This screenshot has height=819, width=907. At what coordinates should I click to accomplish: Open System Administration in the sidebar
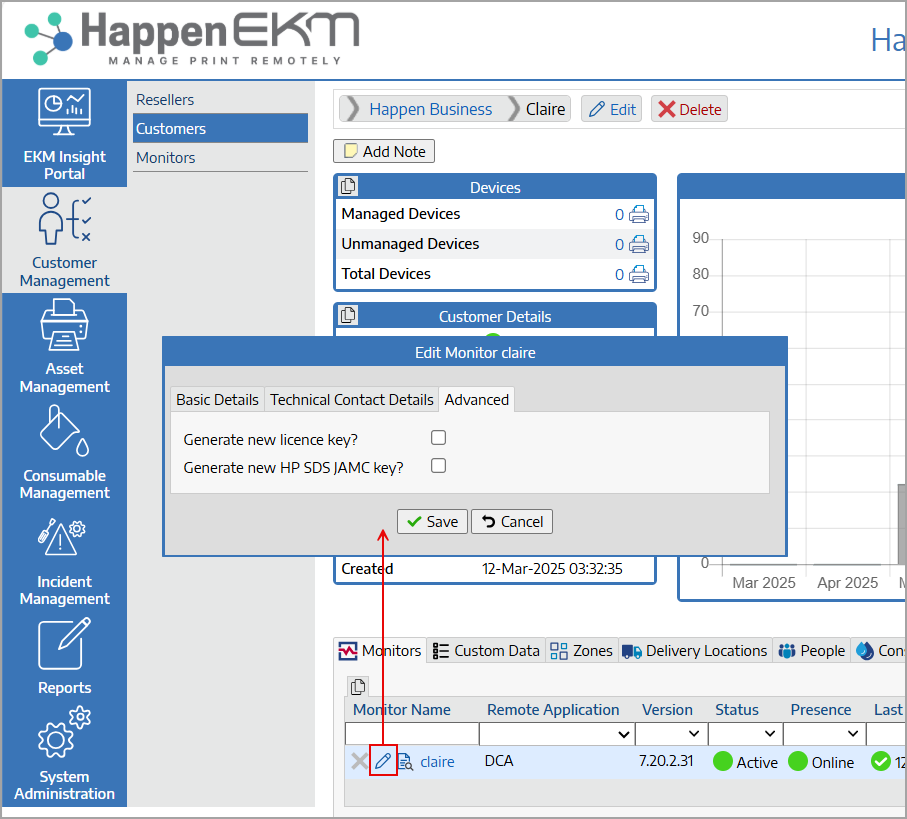64,753
